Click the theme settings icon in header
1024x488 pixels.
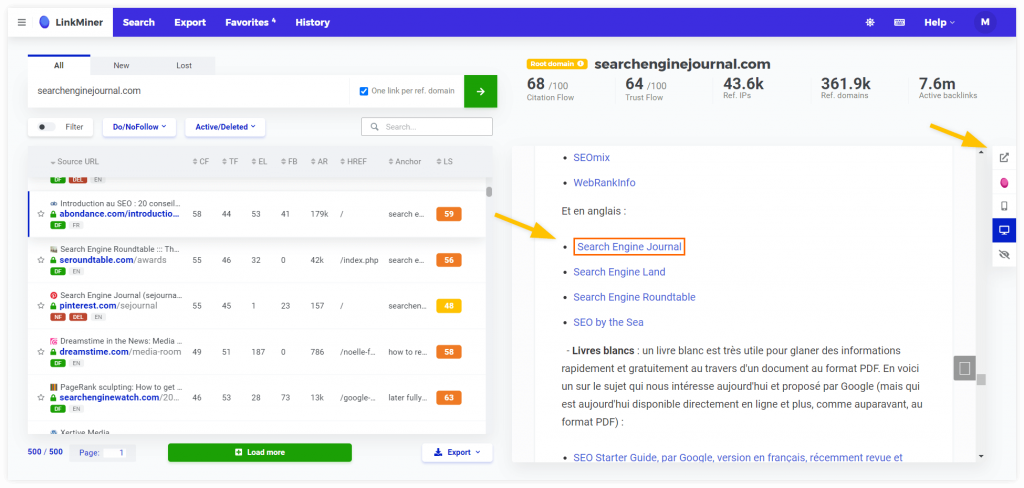click(869, 22)
